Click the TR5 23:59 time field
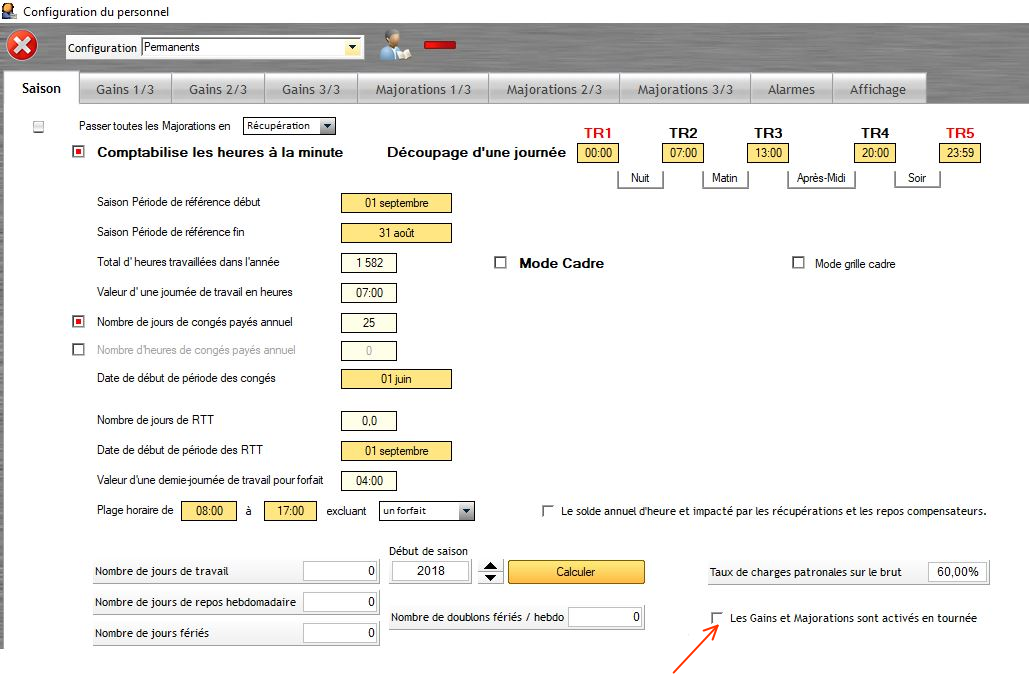The height and width of the screenshot is (689, 1029). (x=960, y=153)
